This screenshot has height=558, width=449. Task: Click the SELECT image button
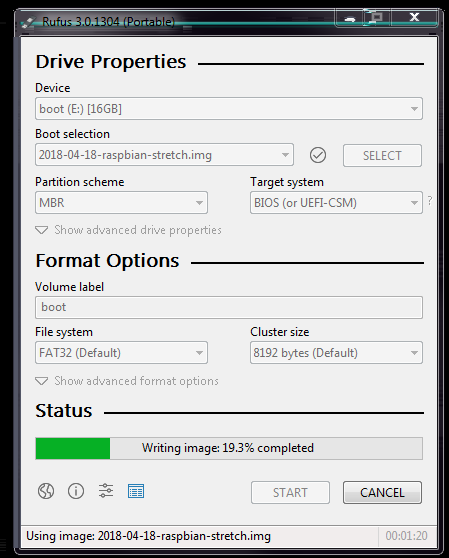tap(382, 156)
